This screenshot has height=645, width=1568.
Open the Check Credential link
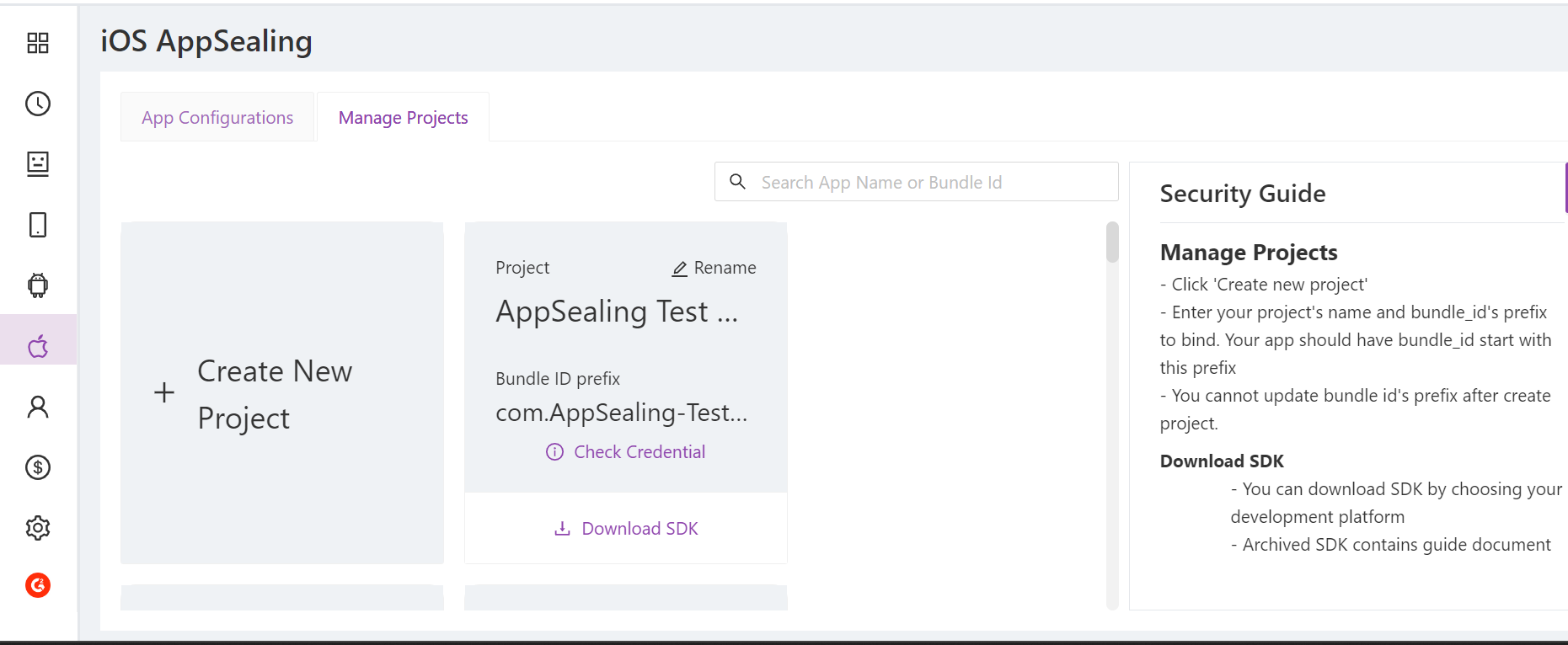point(626,452)
